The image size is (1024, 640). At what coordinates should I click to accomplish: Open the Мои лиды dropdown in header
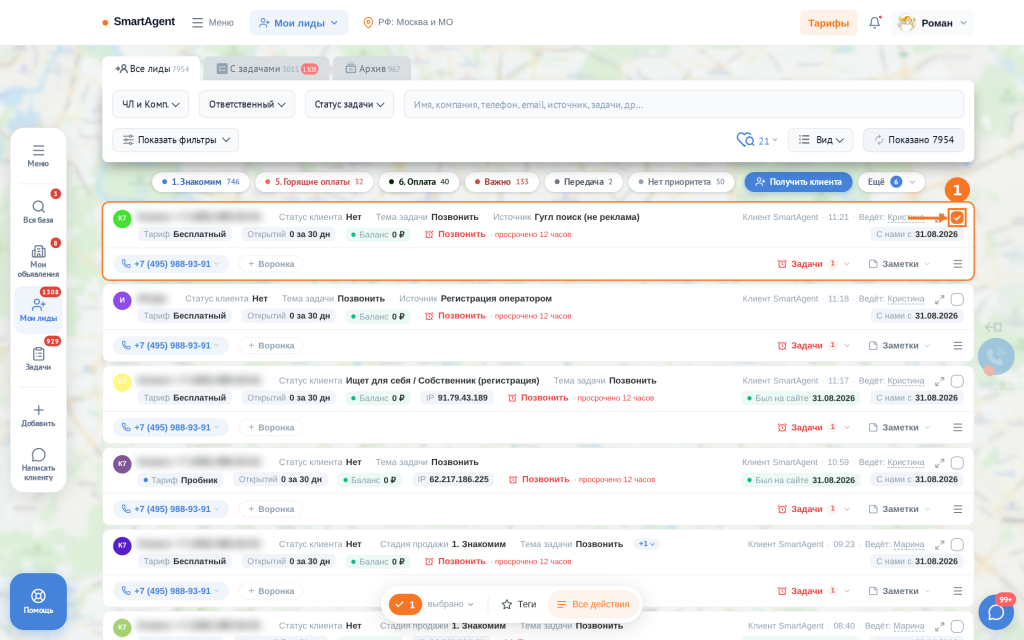(x=298, y=23)
